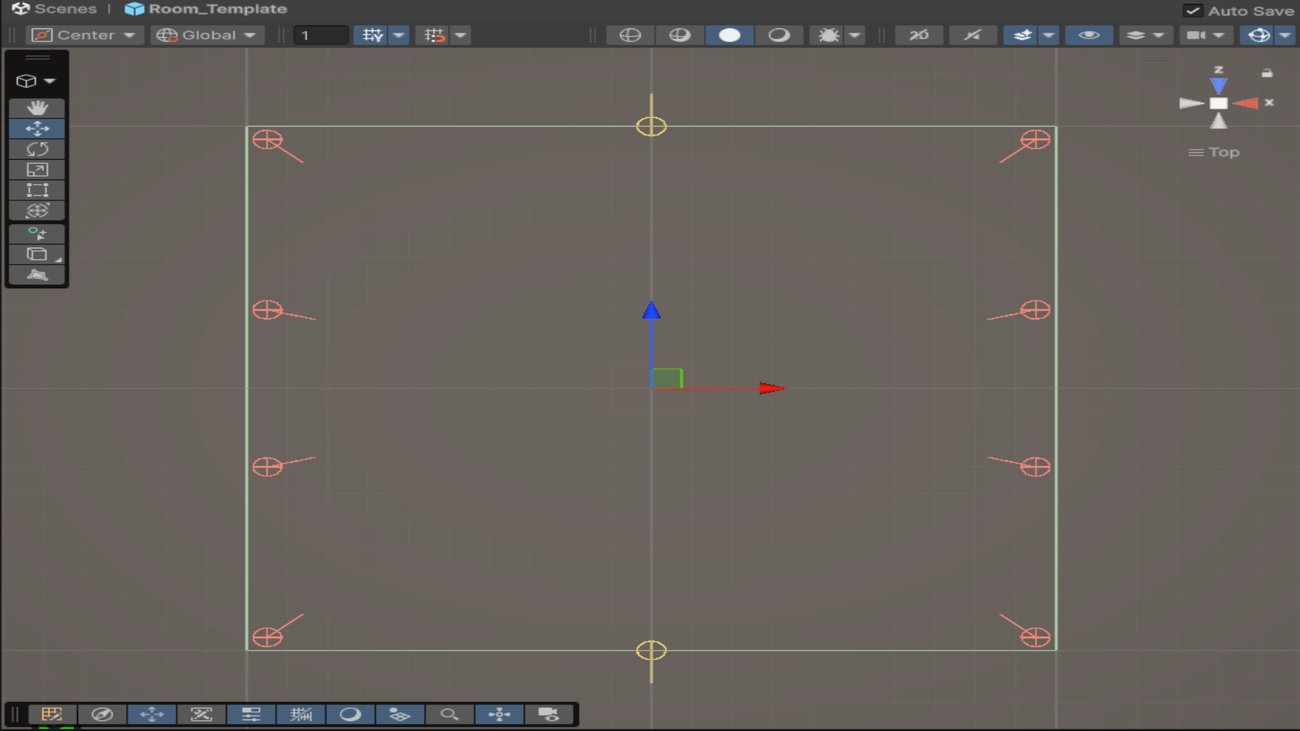Click the grid snap value field
Viewport: 1300px width, 731px height.
(321, 35)
